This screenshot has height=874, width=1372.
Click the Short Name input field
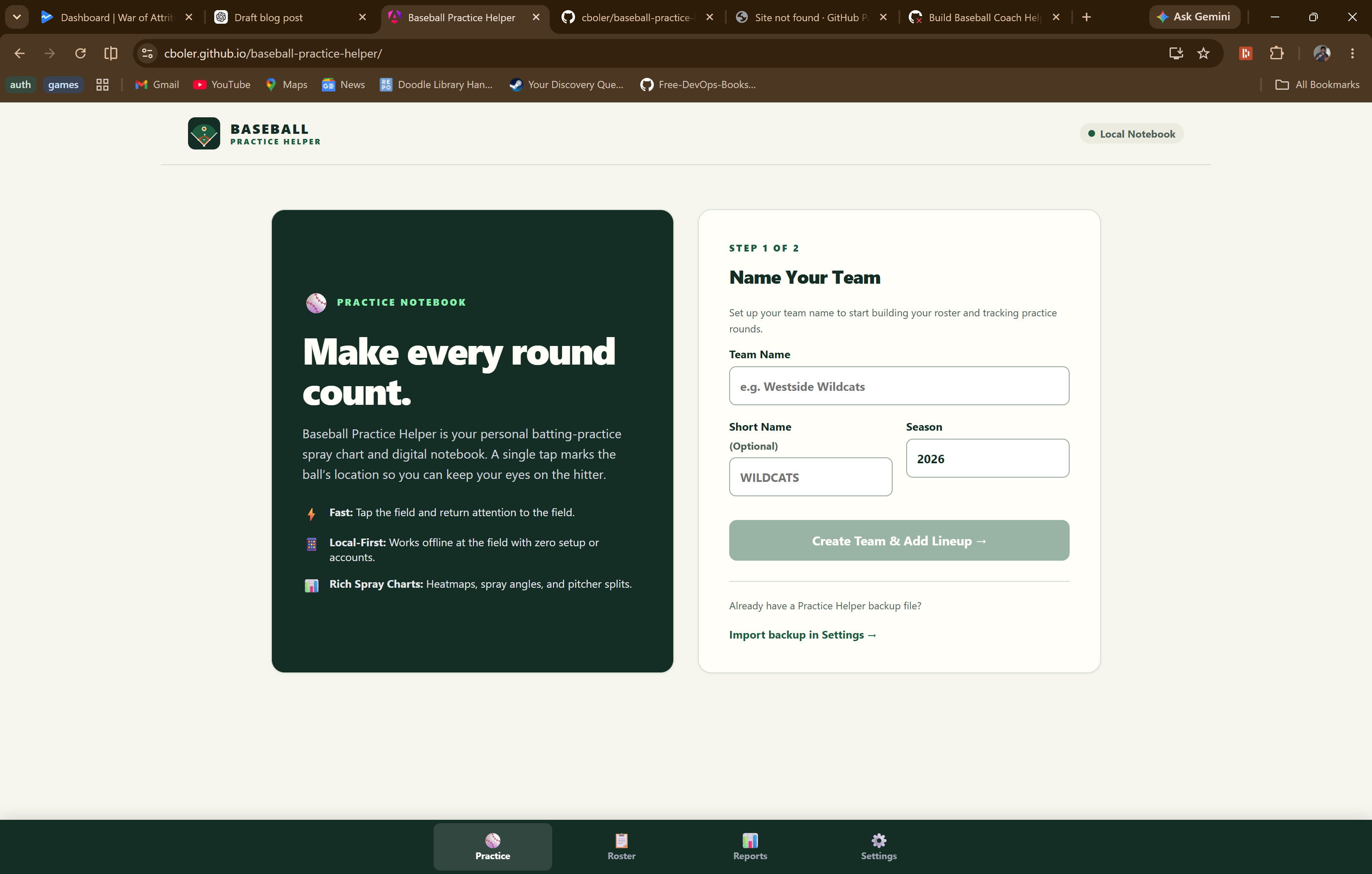coord(811,477)
